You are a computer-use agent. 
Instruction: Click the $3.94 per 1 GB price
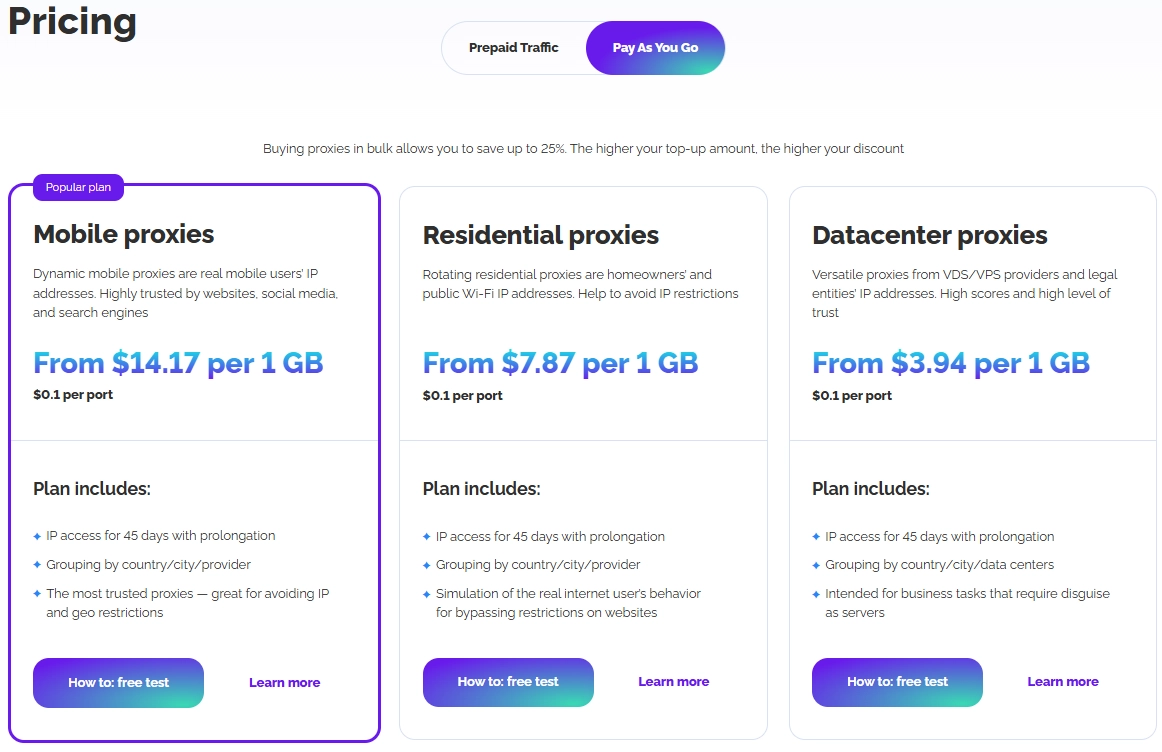[x=950, y=364]
